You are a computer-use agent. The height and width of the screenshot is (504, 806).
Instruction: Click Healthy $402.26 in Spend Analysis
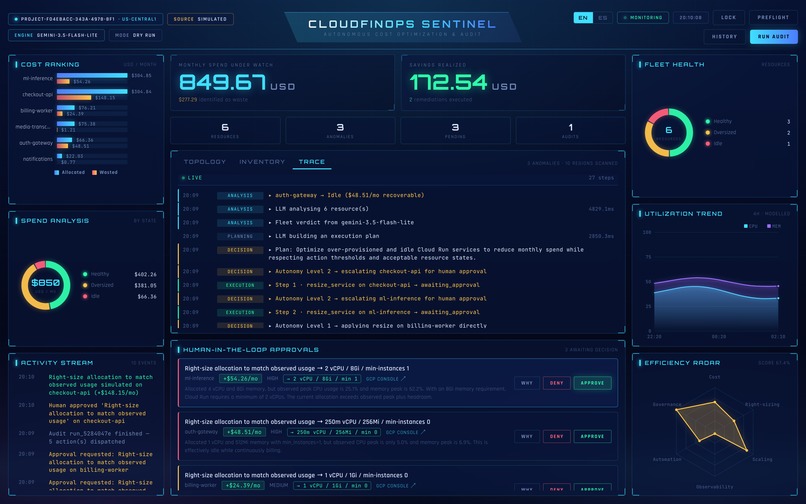click(x=119, y=274)
